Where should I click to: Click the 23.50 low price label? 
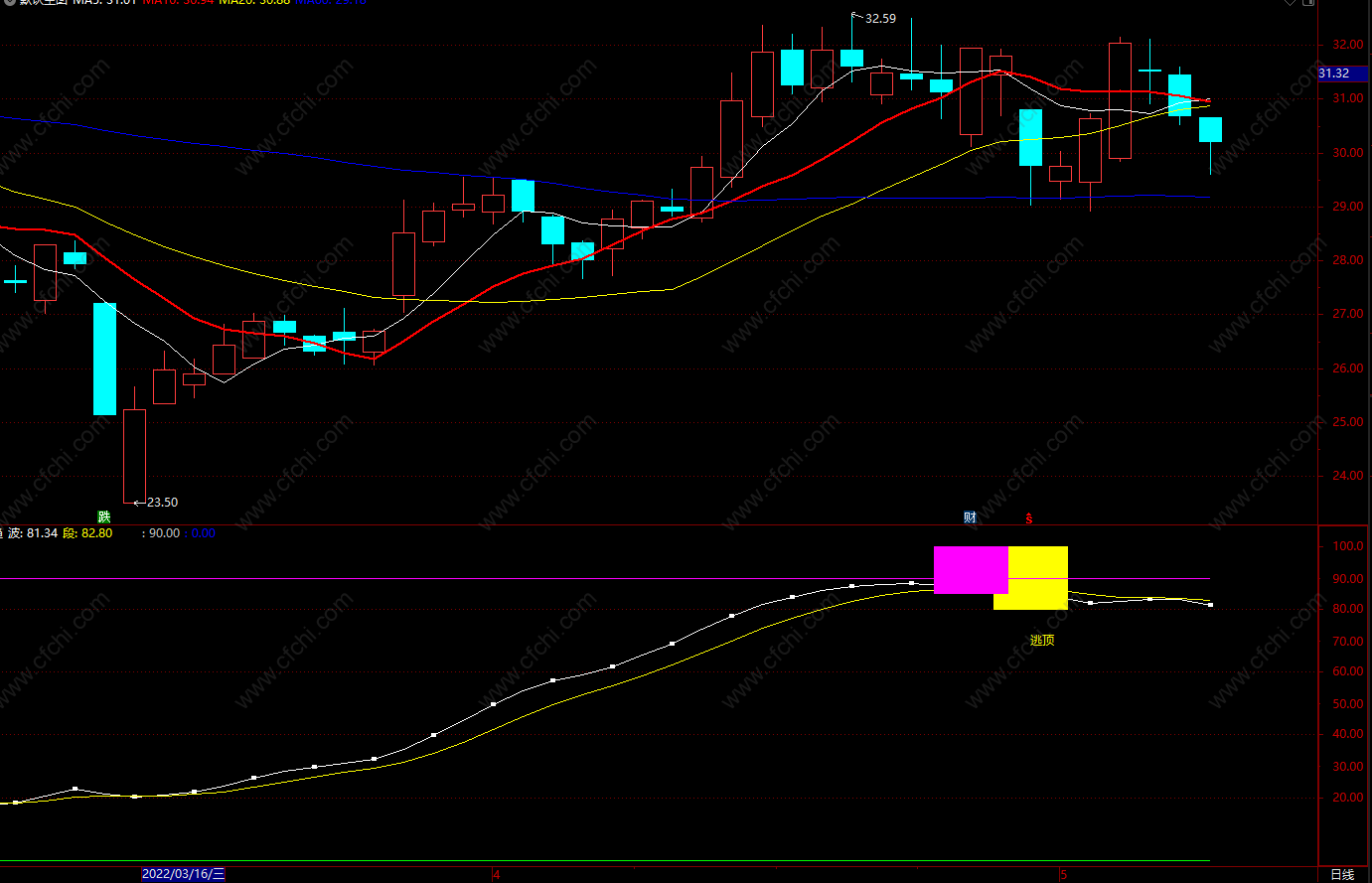163,503
